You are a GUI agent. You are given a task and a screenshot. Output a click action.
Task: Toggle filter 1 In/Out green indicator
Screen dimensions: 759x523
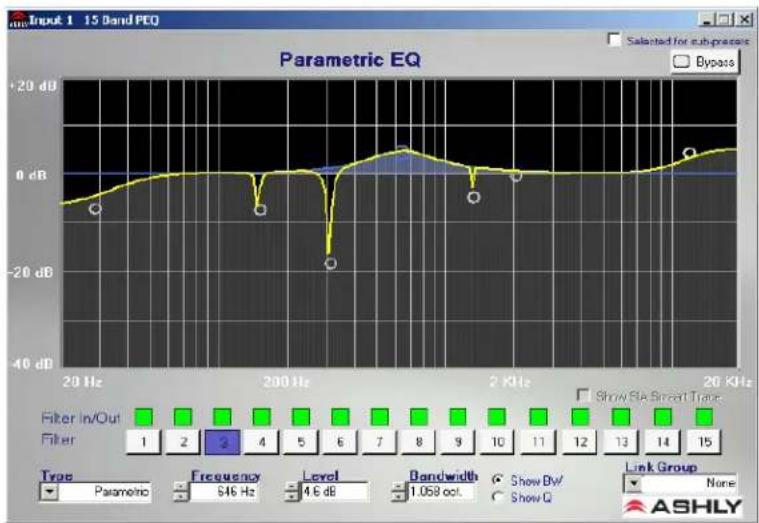tap(144, 416)
